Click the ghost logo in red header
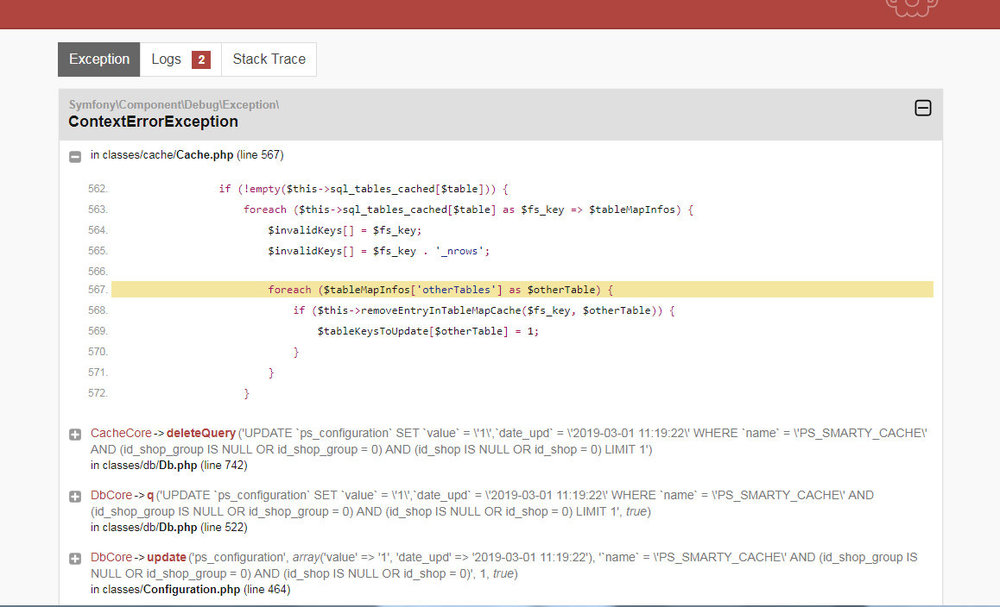Image resolution: width=1000 pixels, height=607 pixels. [912, 8]
